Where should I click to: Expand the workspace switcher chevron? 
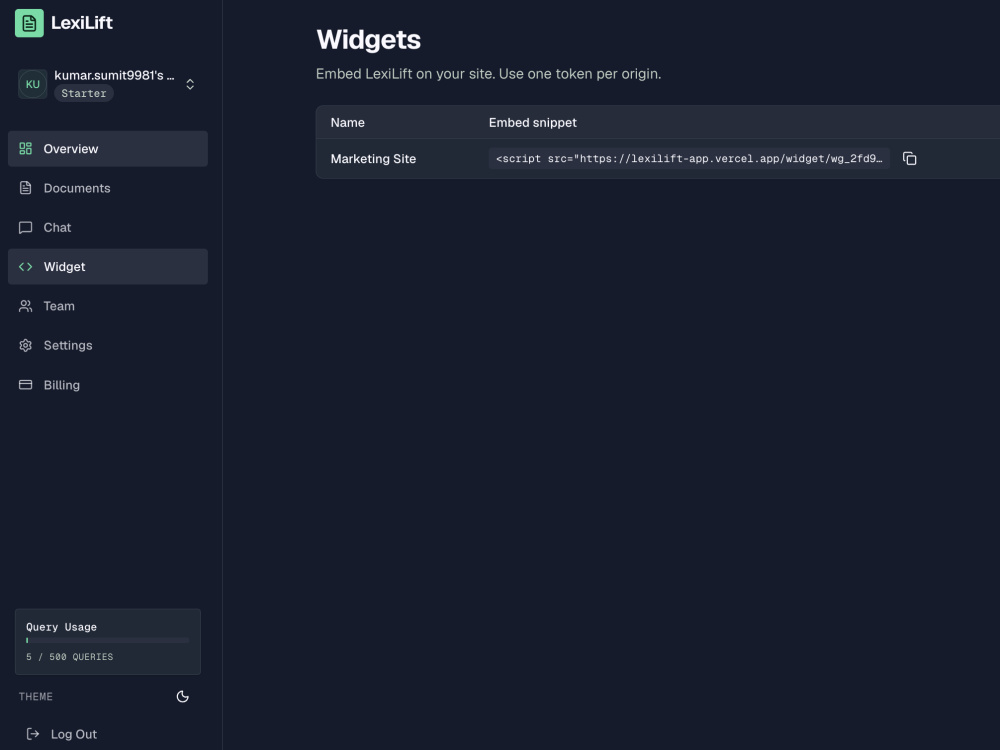190,84
